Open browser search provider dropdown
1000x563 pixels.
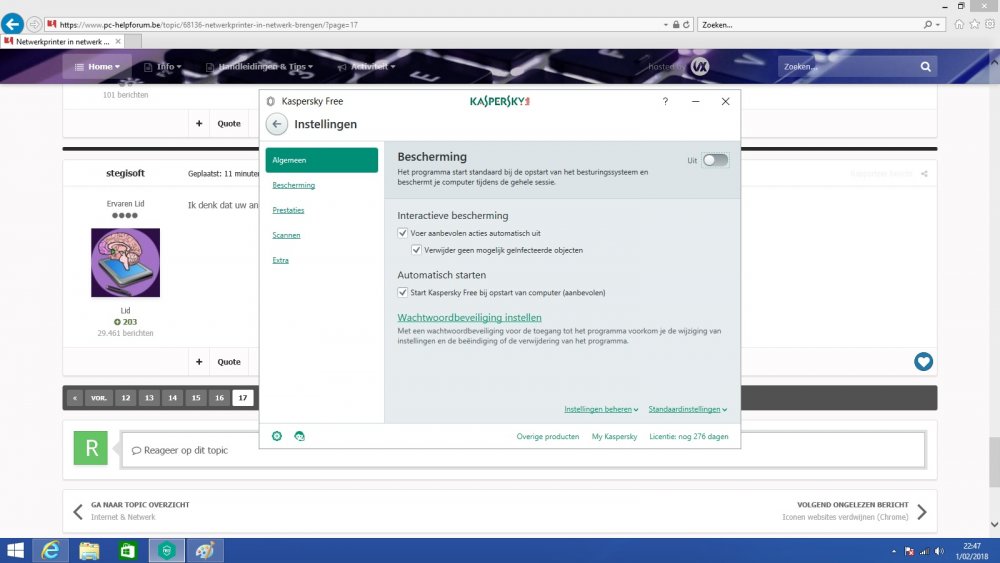click(938, 25)
